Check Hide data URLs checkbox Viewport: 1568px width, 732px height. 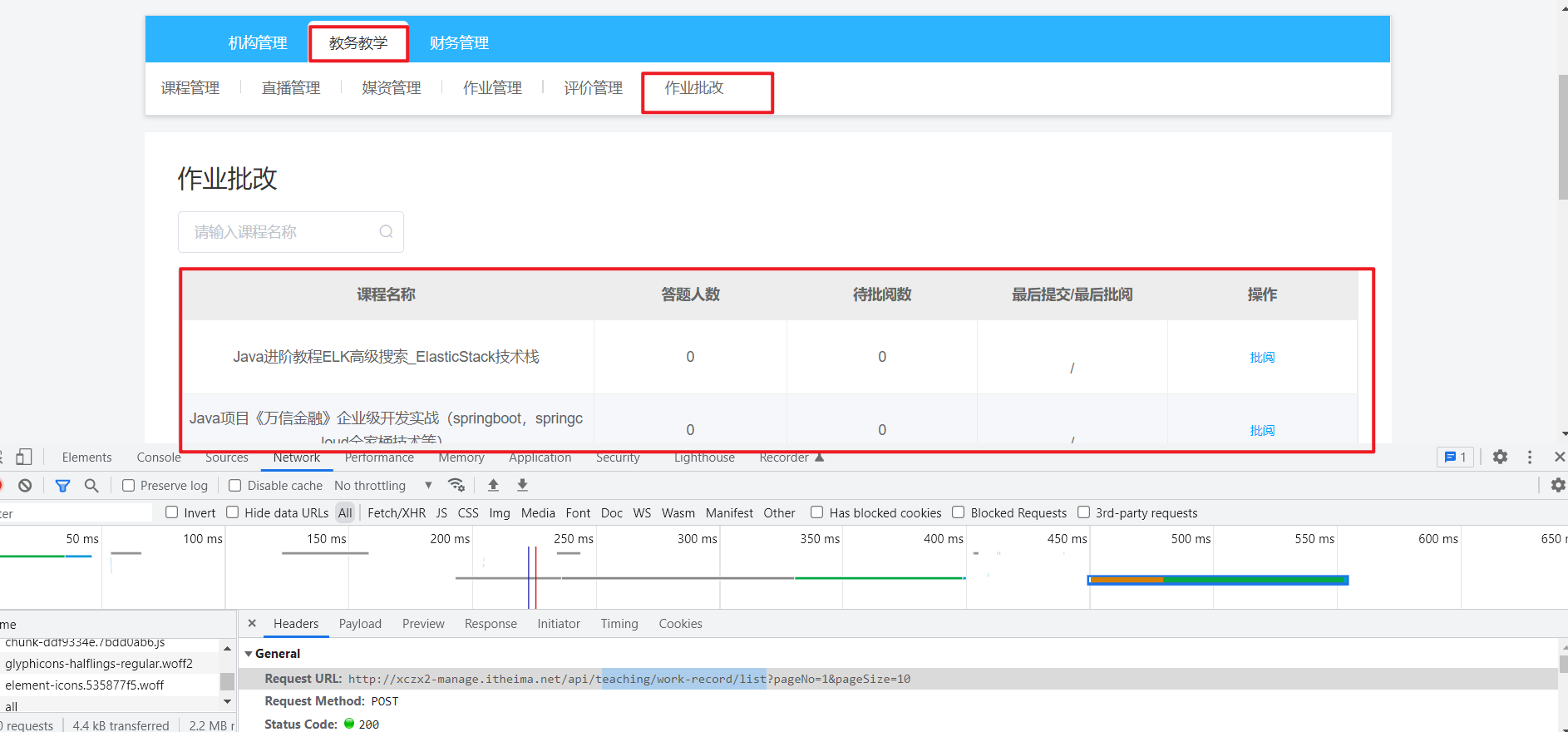tap(233, 512)
